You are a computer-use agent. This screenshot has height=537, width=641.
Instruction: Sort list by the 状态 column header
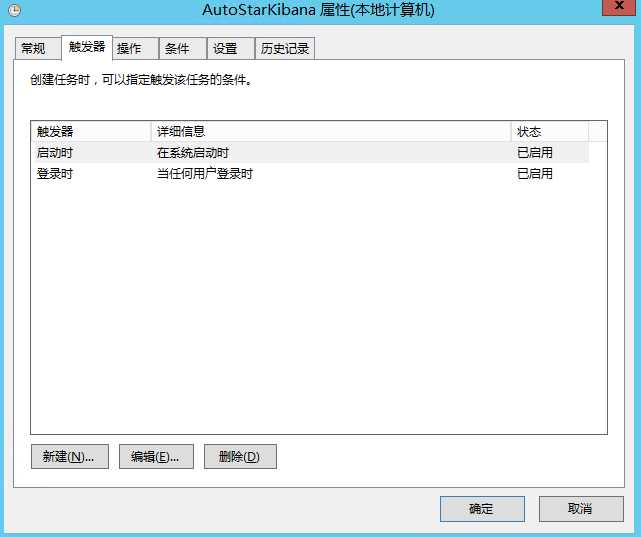pos(549,132)
